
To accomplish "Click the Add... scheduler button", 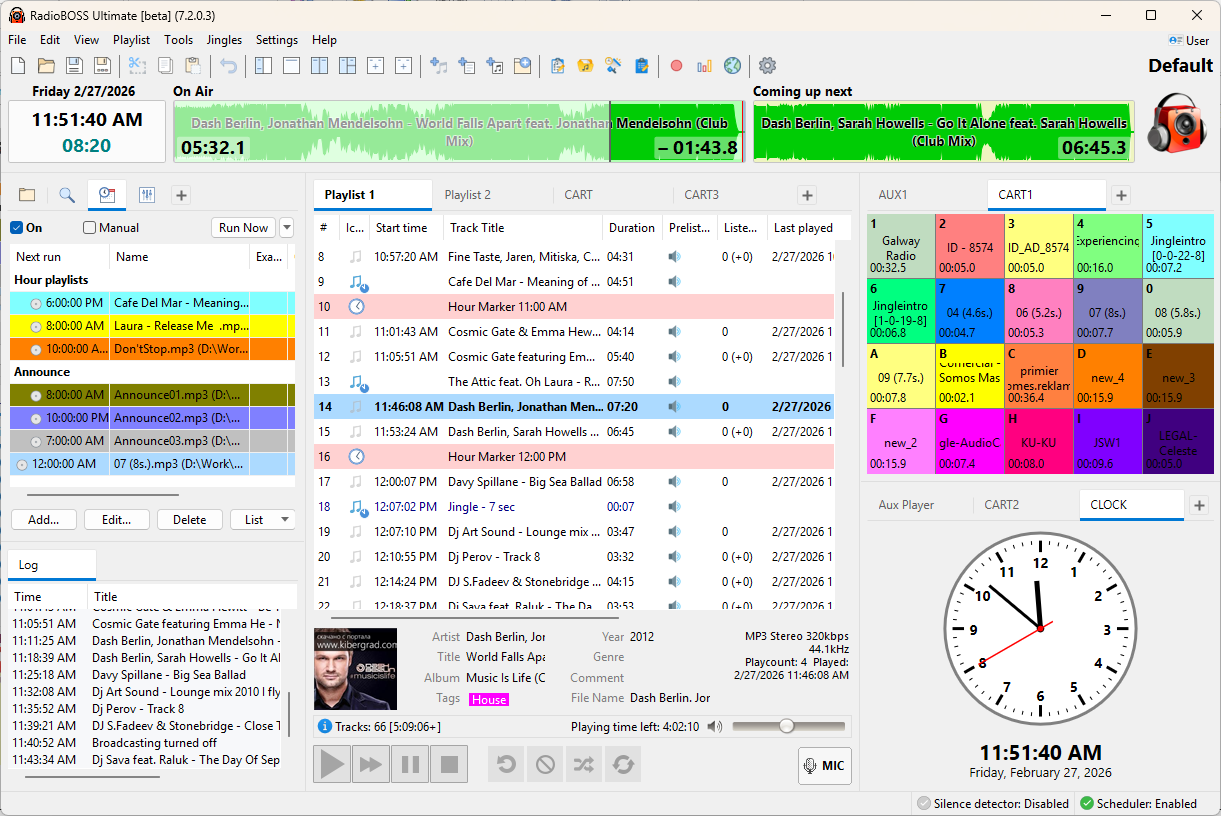I will (x=44, y=520).
